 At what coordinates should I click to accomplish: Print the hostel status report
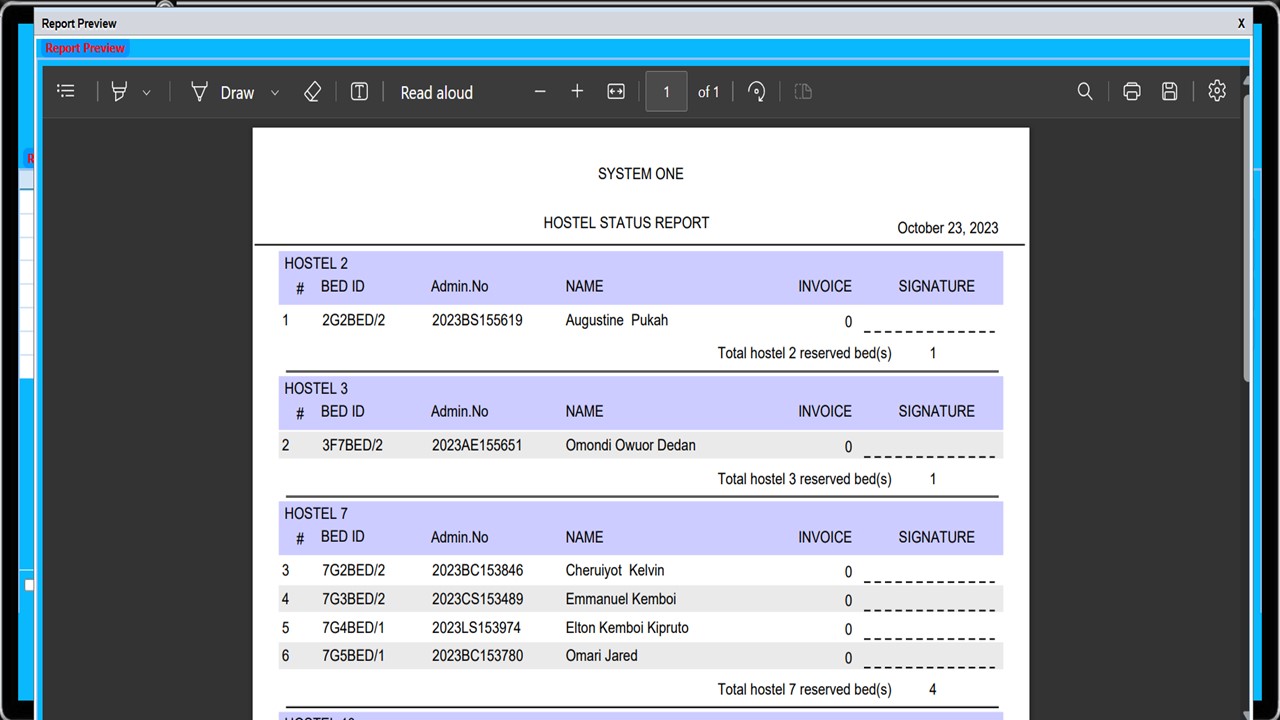1131,92
